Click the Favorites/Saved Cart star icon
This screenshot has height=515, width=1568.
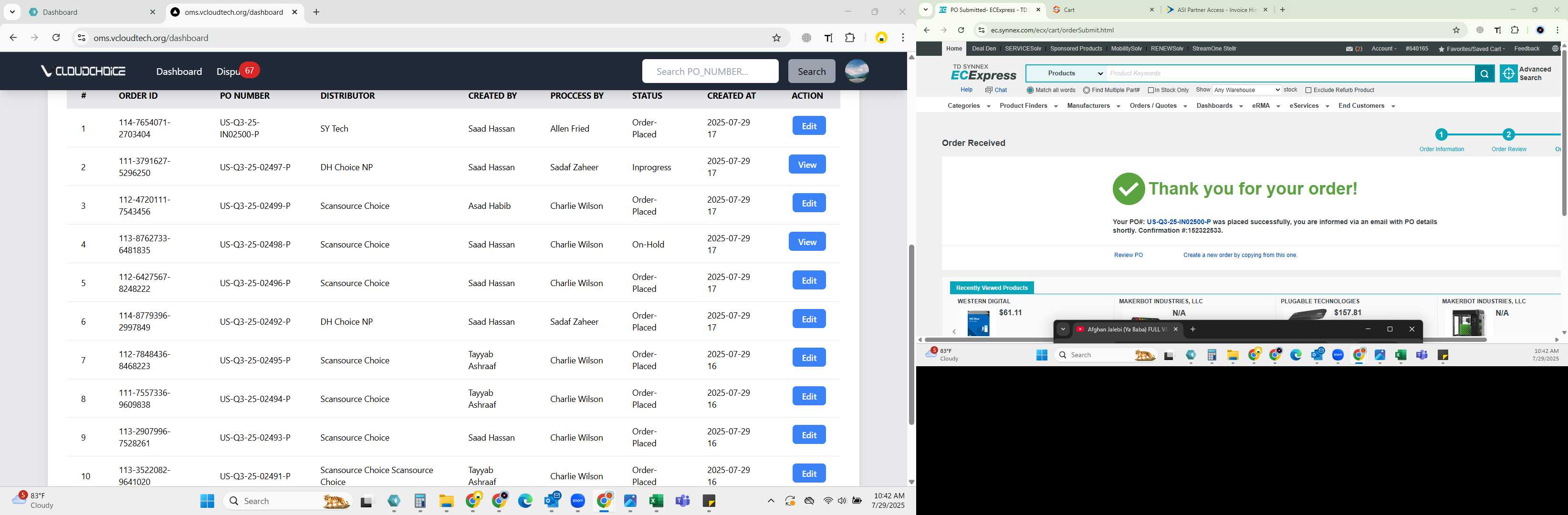click(1442, 49)
